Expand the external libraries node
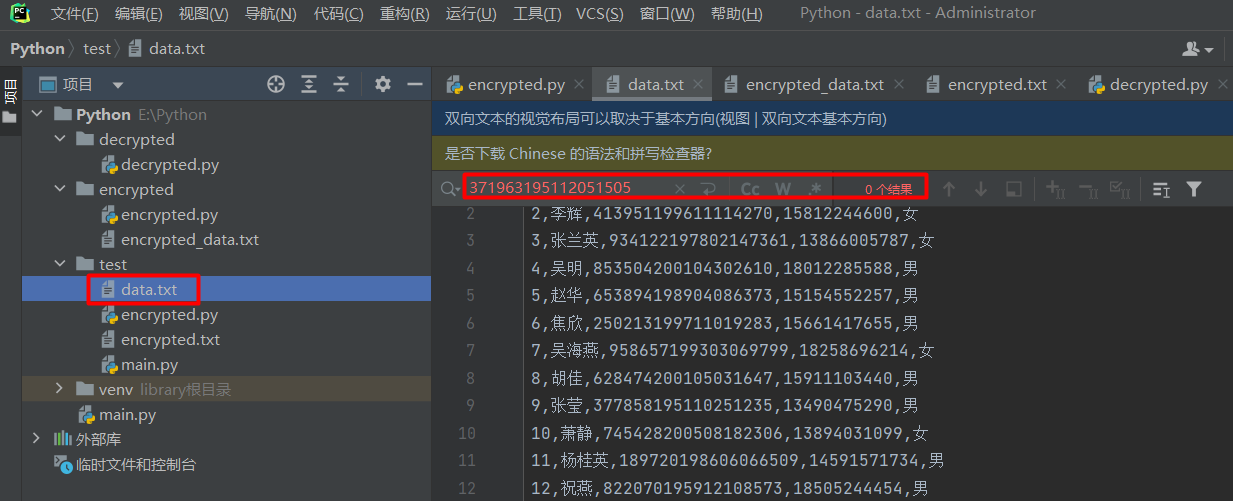The height and width of the screenshot is (501, 1233). 37,439
